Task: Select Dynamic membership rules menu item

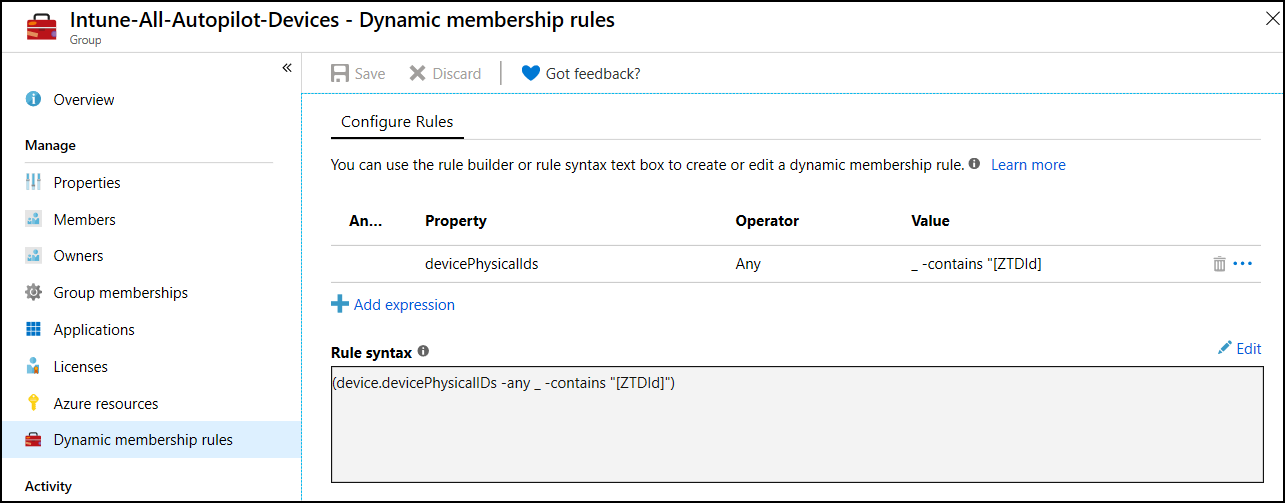Action: point(150,440)
